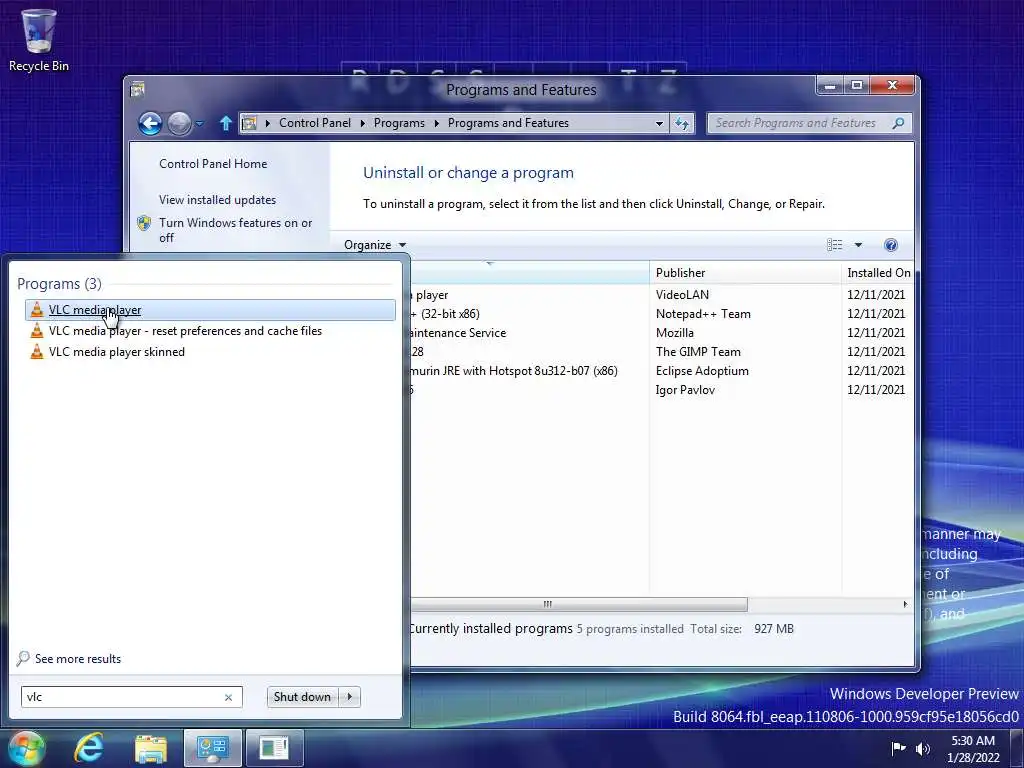Click Programs and Features breadcrumb
The height and width of the screenshot is (768, 1024).
[508, 123]
